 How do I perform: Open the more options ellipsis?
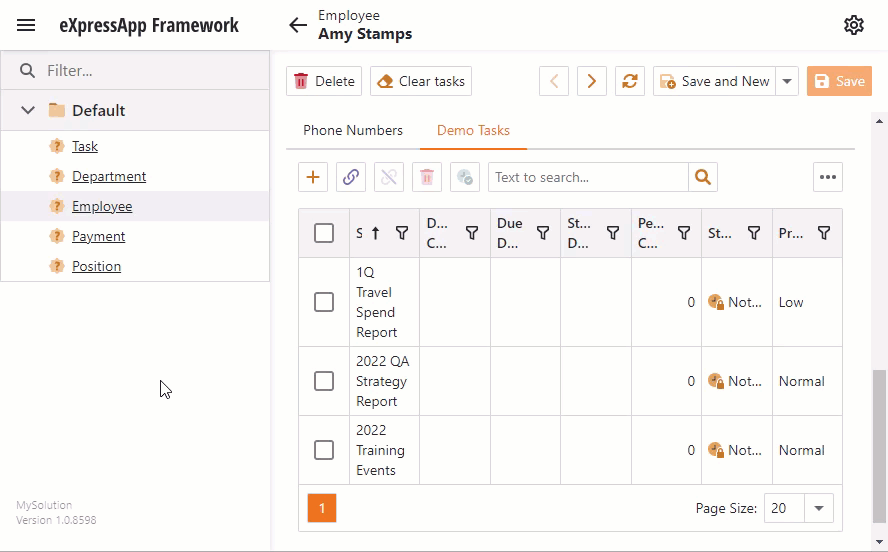(828, 177)
